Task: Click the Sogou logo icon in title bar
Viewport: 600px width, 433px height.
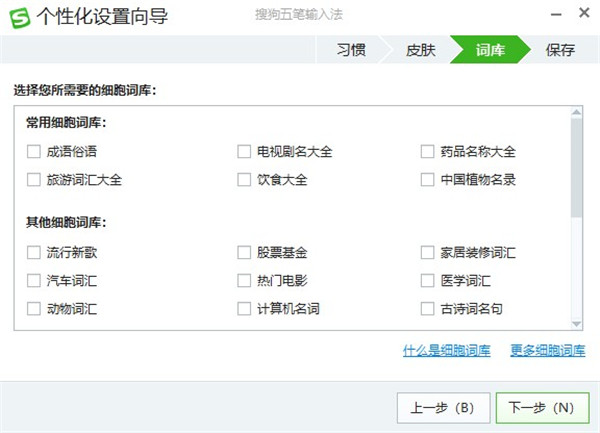Action: (x=19, y=17)
